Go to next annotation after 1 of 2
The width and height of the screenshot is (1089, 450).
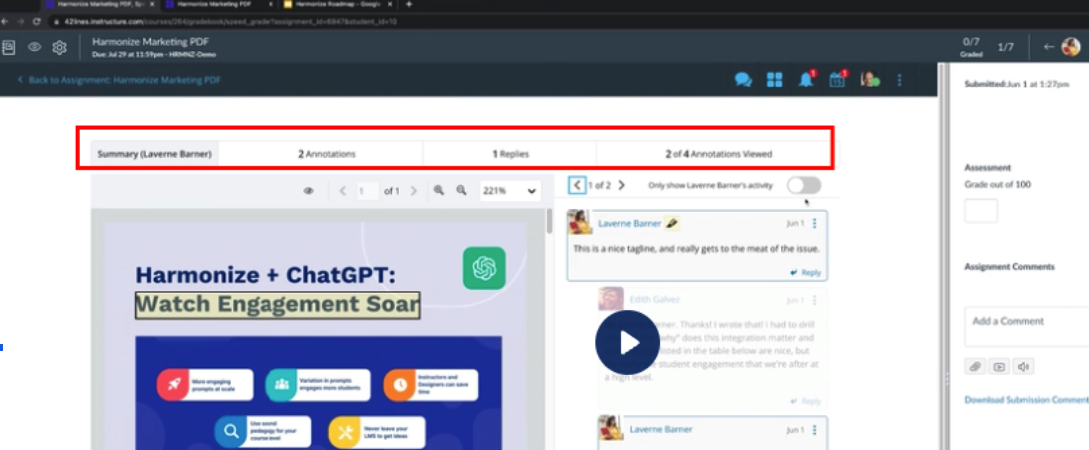click(622, 185)
